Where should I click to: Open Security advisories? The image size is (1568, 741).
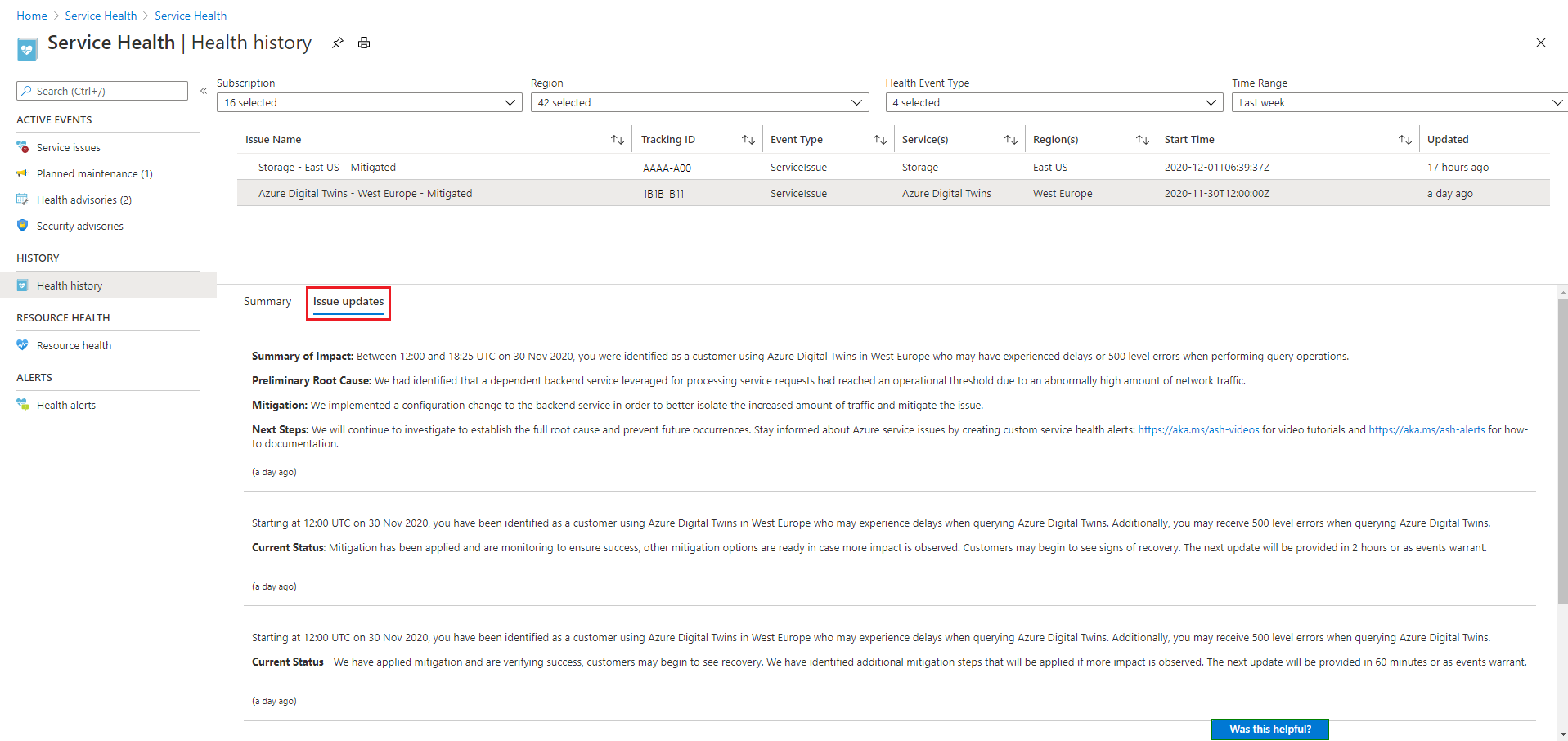click(80, 226)
